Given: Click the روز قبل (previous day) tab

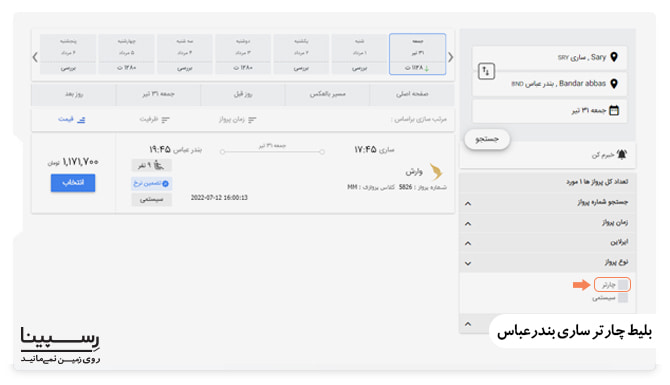Looking at the screenshot, I should (243, 94).
